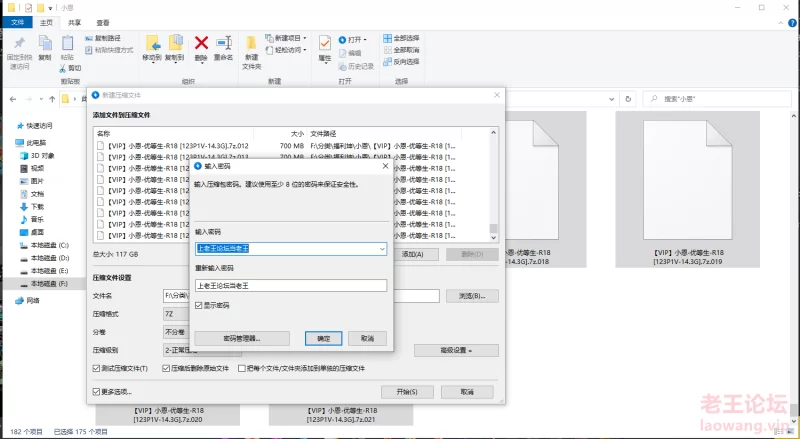The width and height of the screenshot is (800, 439).
Task: Click the Select none ribbon icon
Action: tap(388, 50)
